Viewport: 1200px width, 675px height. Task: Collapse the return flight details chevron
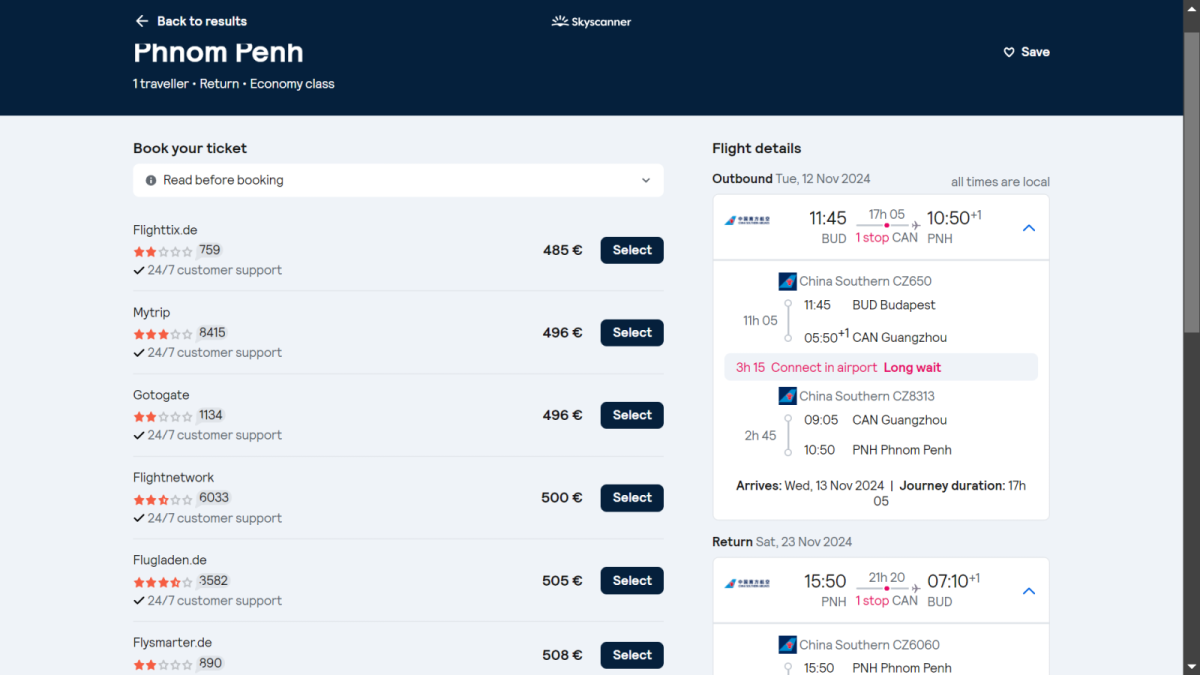click(1028, 591)
